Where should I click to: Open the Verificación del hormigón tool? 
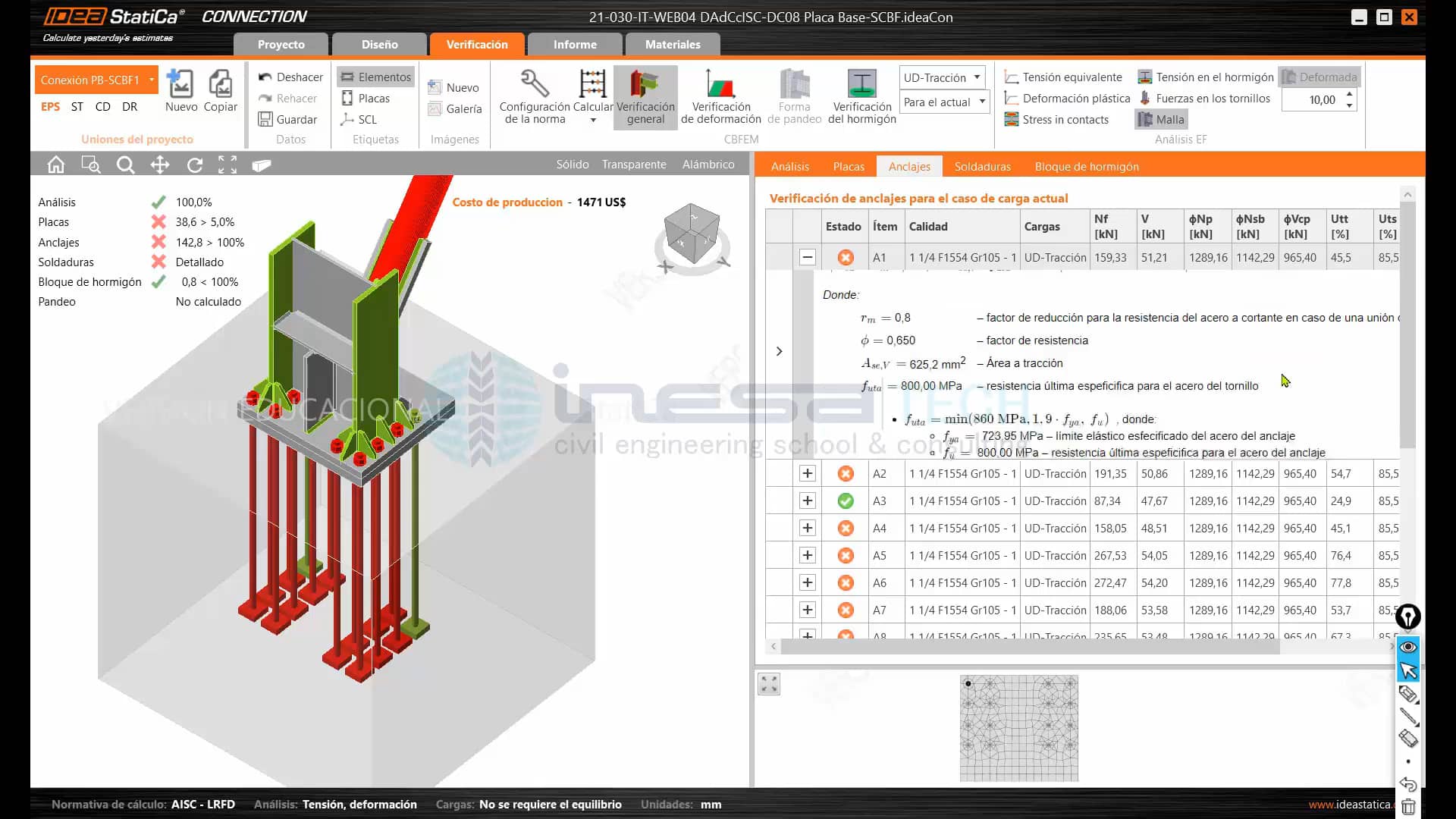[x=861, y=97]
